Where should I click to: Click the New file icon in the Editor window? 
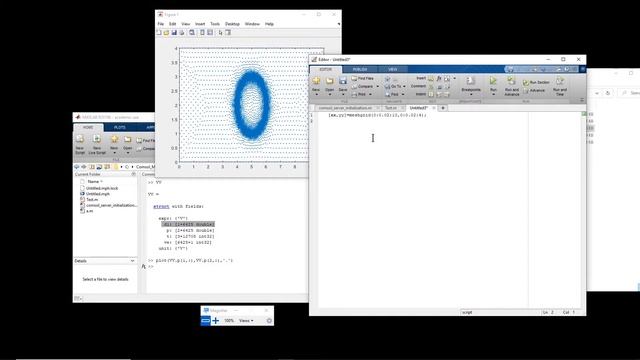pyautogui.click(x=316, y=81)
